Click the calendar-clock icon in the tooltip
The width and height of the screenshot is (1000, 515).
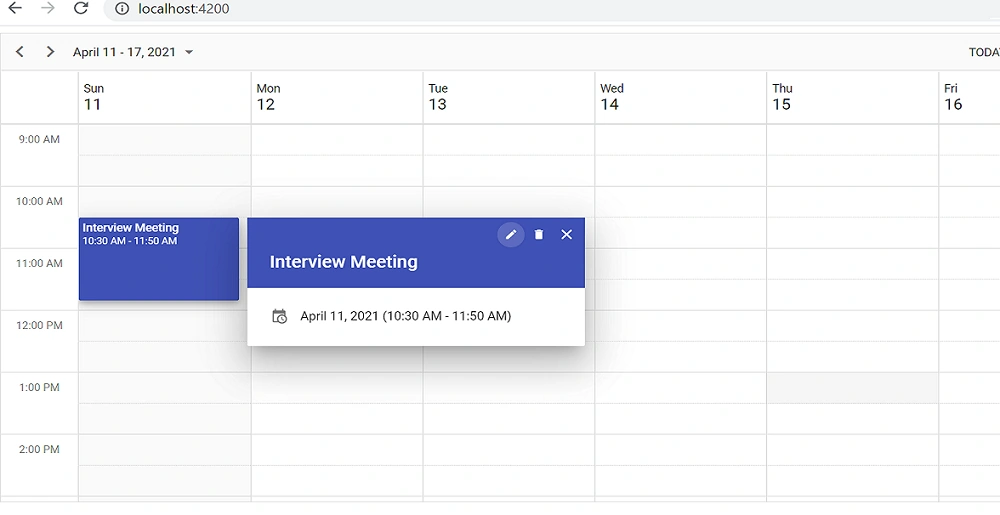click(279, 316)
